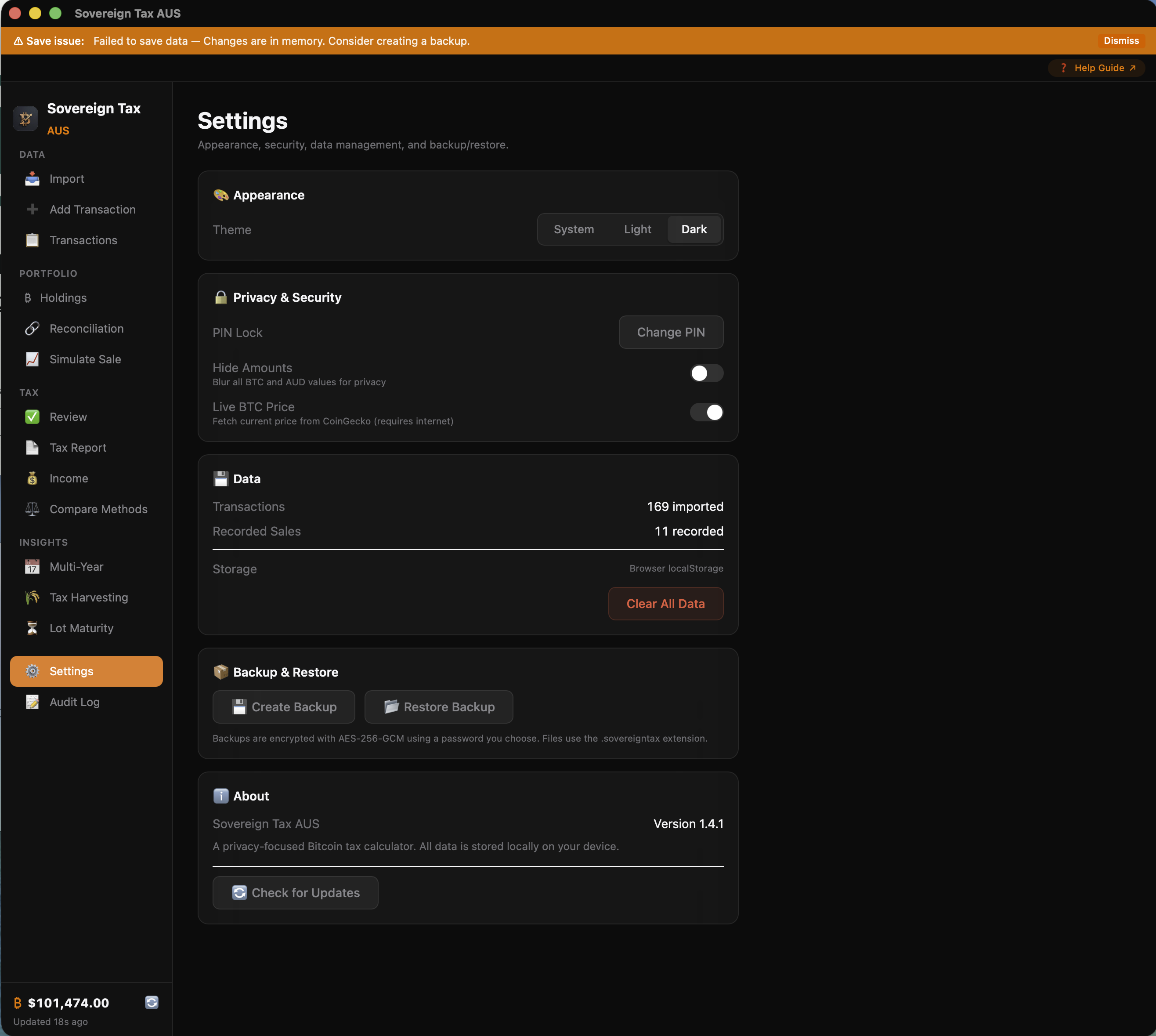Open Tax Harvesting via the herb icon
The image size is (1156, 1036).
click(33, 597)
